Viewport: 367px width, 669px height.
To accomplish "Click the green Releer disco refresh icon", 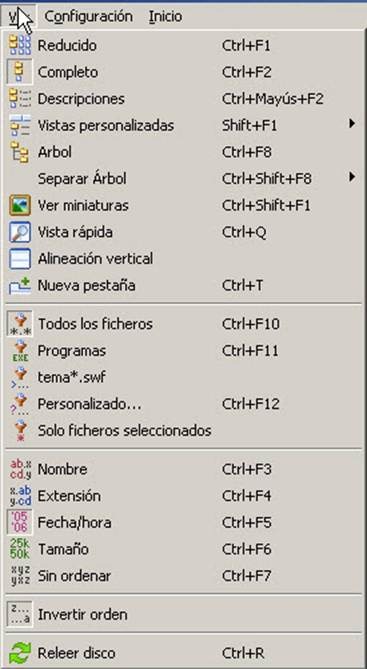I will [x=20, y=653].
